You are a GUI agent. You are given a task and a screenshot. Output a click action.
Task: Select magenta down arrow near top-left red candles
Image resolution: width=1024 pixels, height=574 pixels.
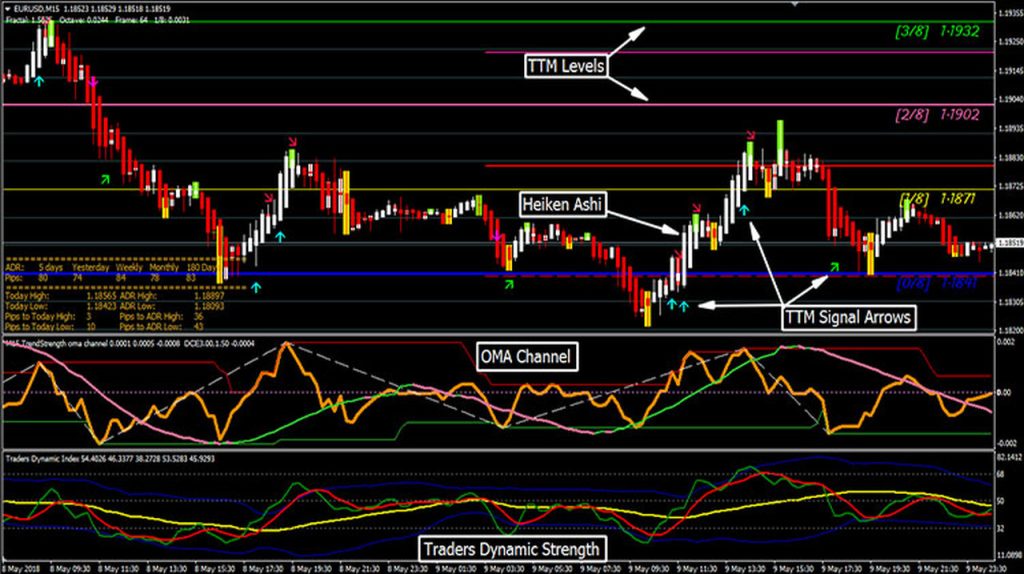[93, 81]
